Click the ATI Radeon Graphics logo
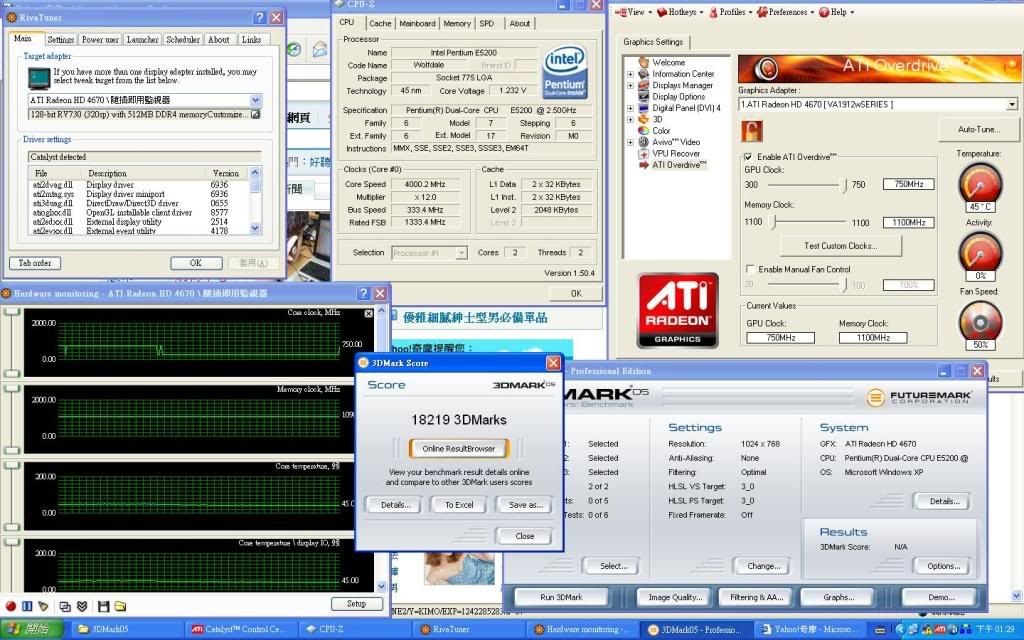The width and height of the screenshot is (1024, 640). tap(677, 310)
